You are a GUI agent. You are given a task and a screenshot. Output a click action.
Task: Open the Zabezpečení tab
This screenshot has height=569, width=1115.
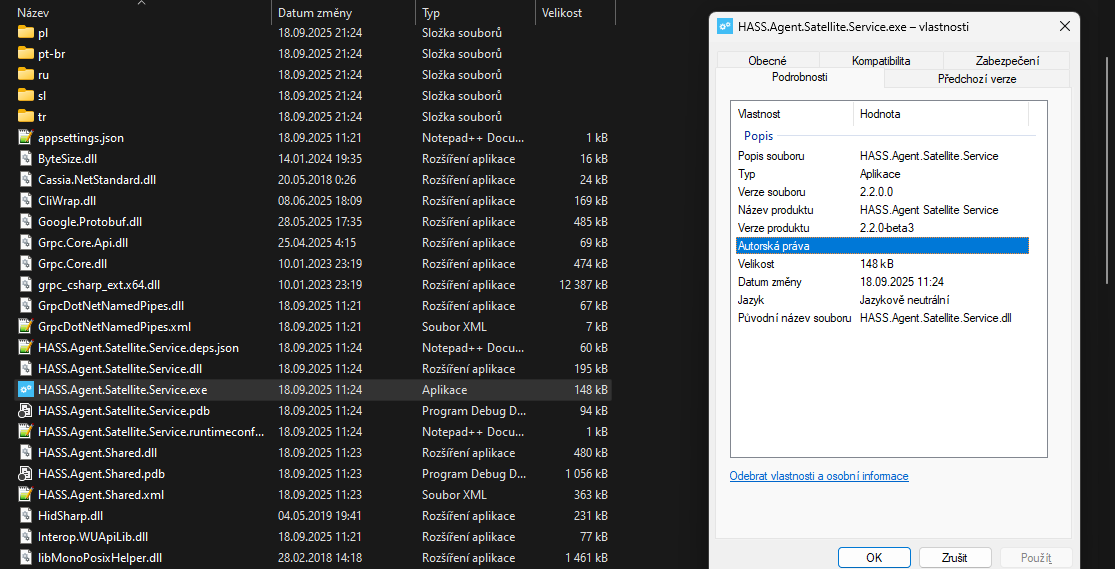(x=1007, y=61)
